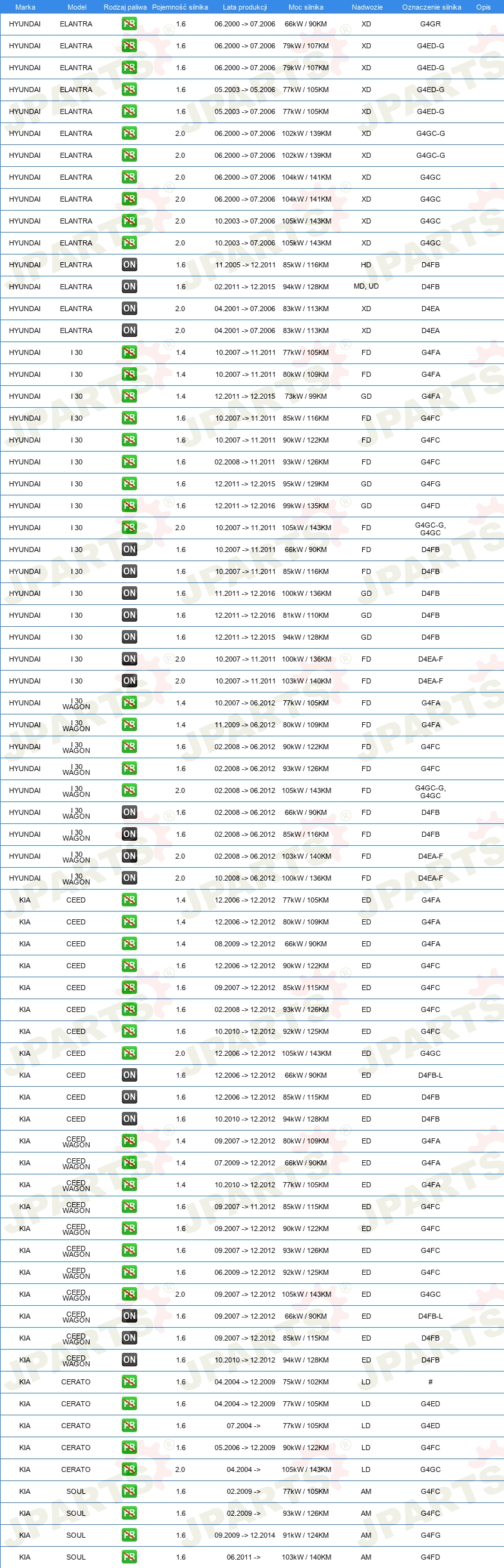Screen dimensions: 504x1568
Task: Click petrol icon in Soul 93kW / 126KM row
Action: pos(129,1513)
